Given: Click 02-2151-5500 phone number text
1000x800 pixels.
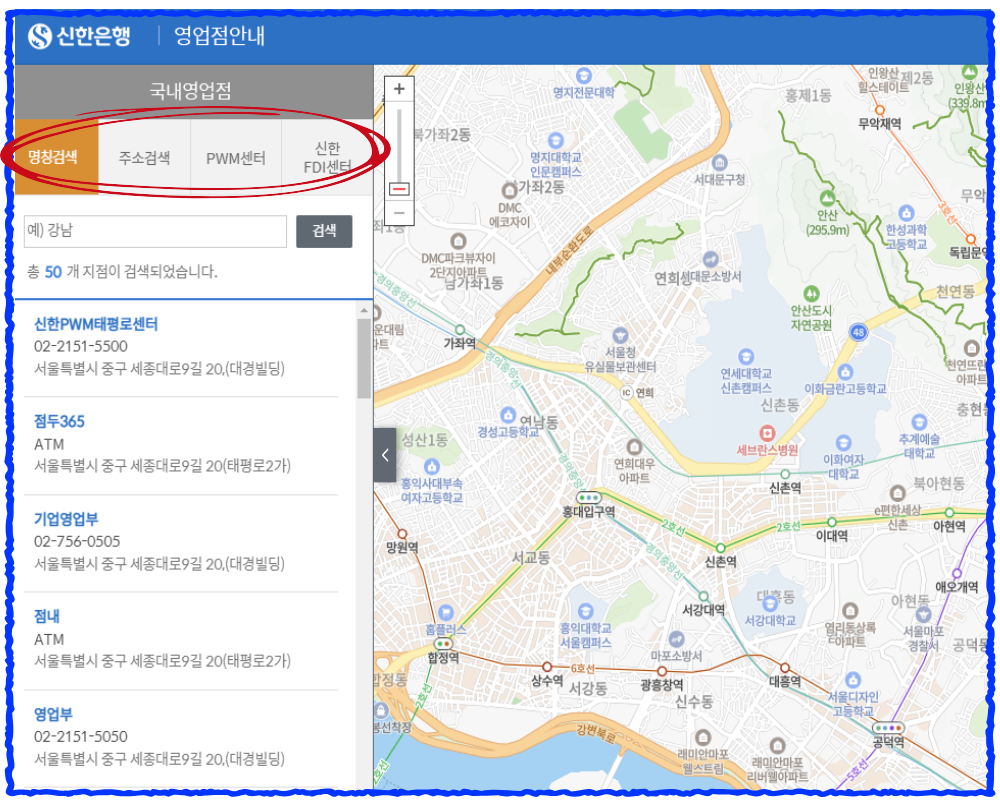Looking at the screenshot, I should (x=81, y=346).
